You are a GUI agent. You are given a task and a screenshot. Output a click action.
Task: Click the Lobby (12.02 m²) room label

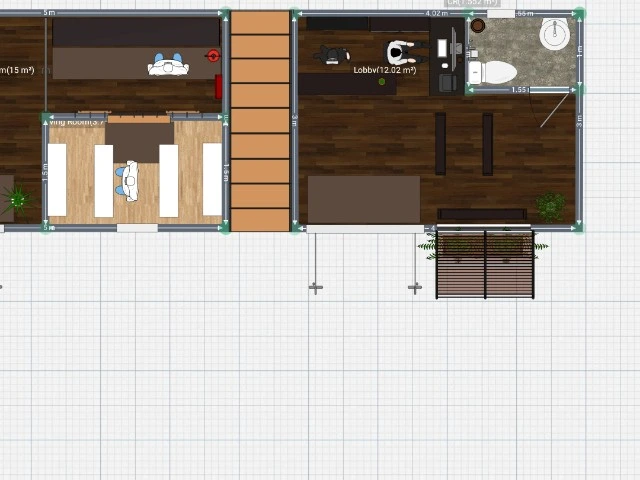(385, 70)
